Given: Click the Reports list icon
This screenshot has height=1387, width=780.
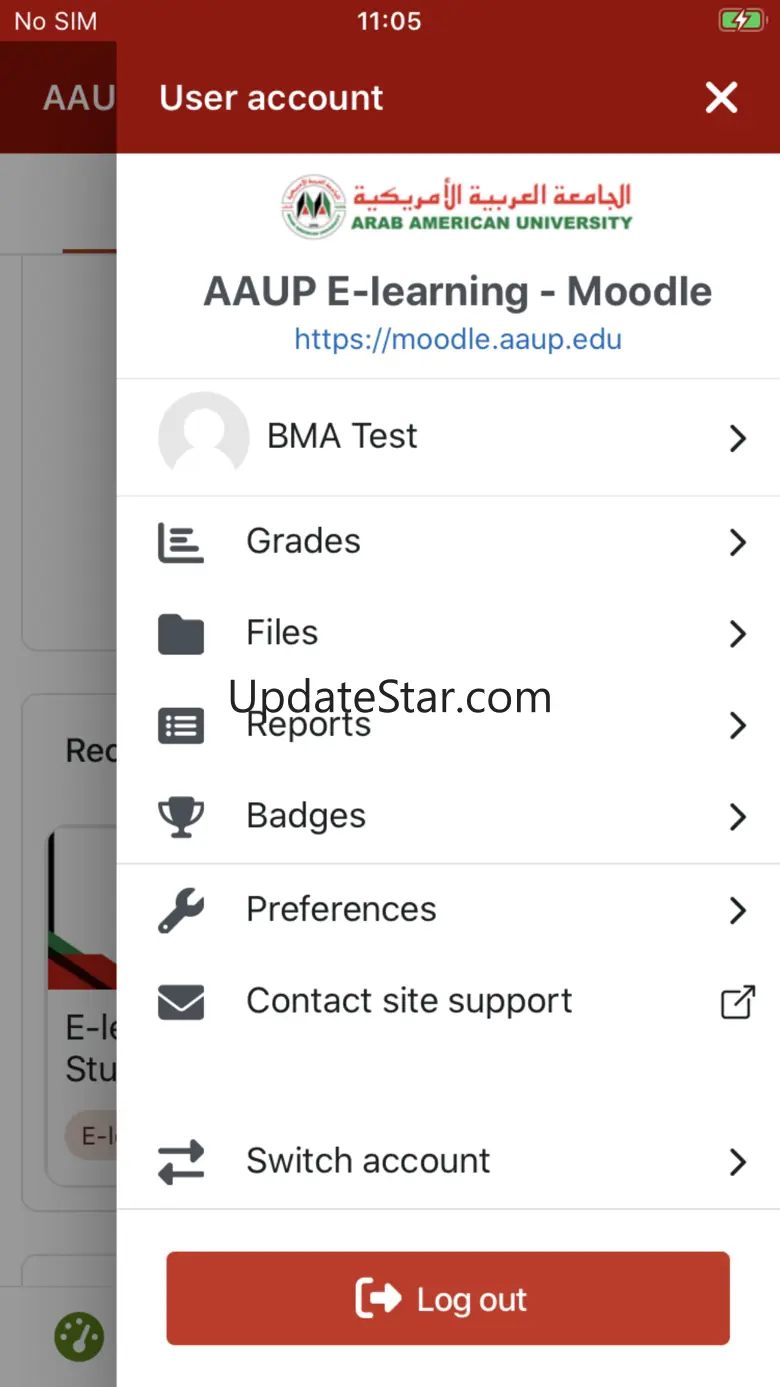Looking at the screenshot, I should click(x=181, y=726).
